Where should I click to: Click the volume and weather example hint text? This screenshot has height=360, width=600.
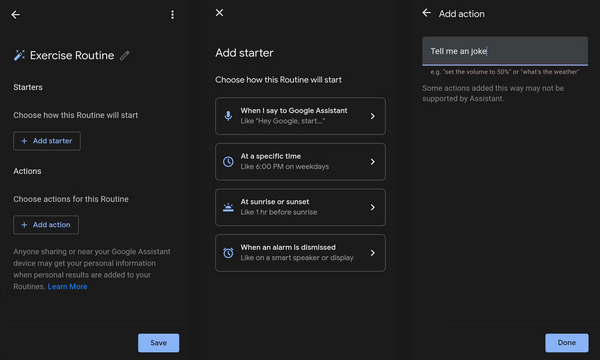[x=505, y=72]
